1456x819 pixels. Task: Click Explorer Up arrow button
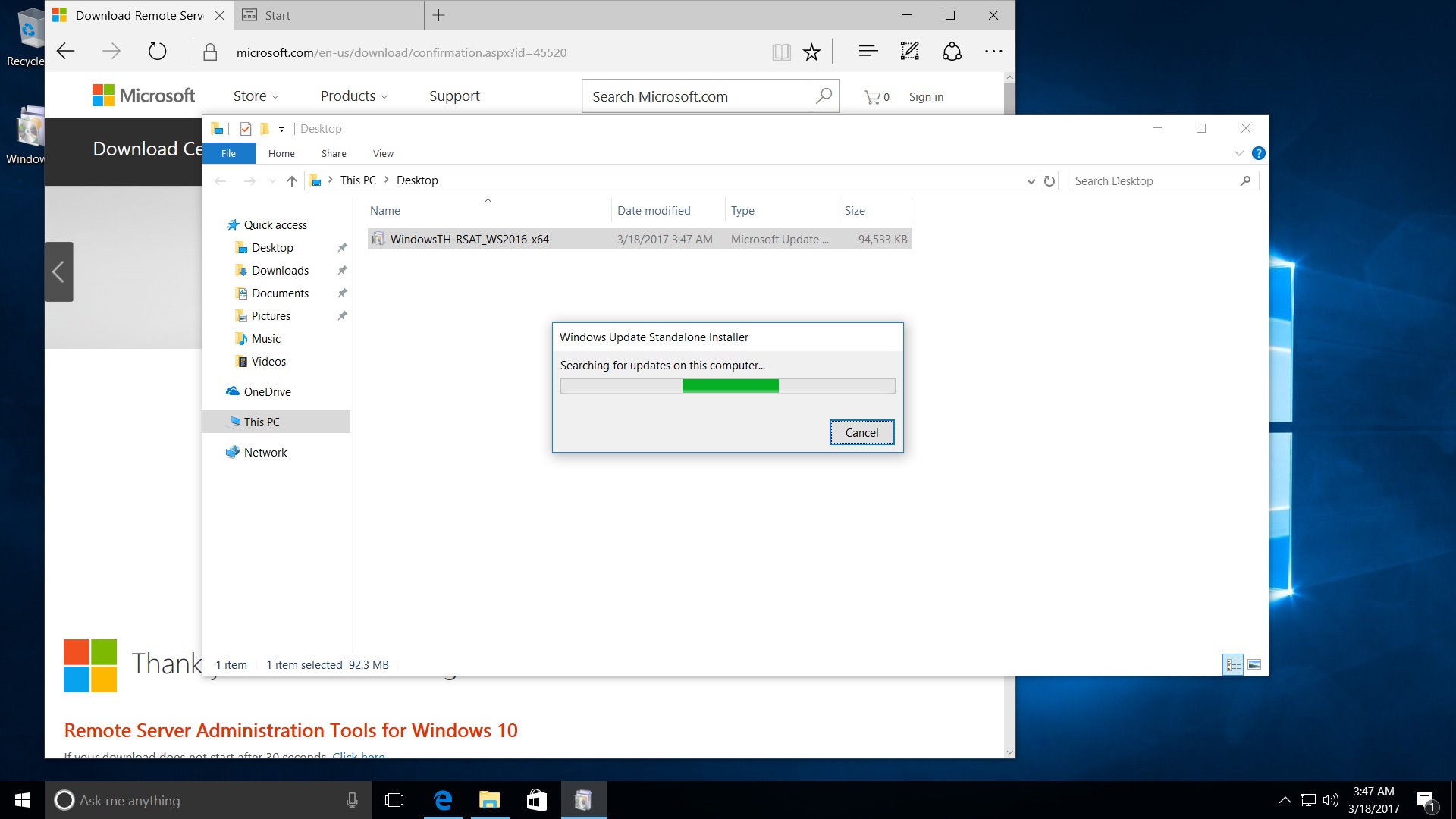click(292, 180)
